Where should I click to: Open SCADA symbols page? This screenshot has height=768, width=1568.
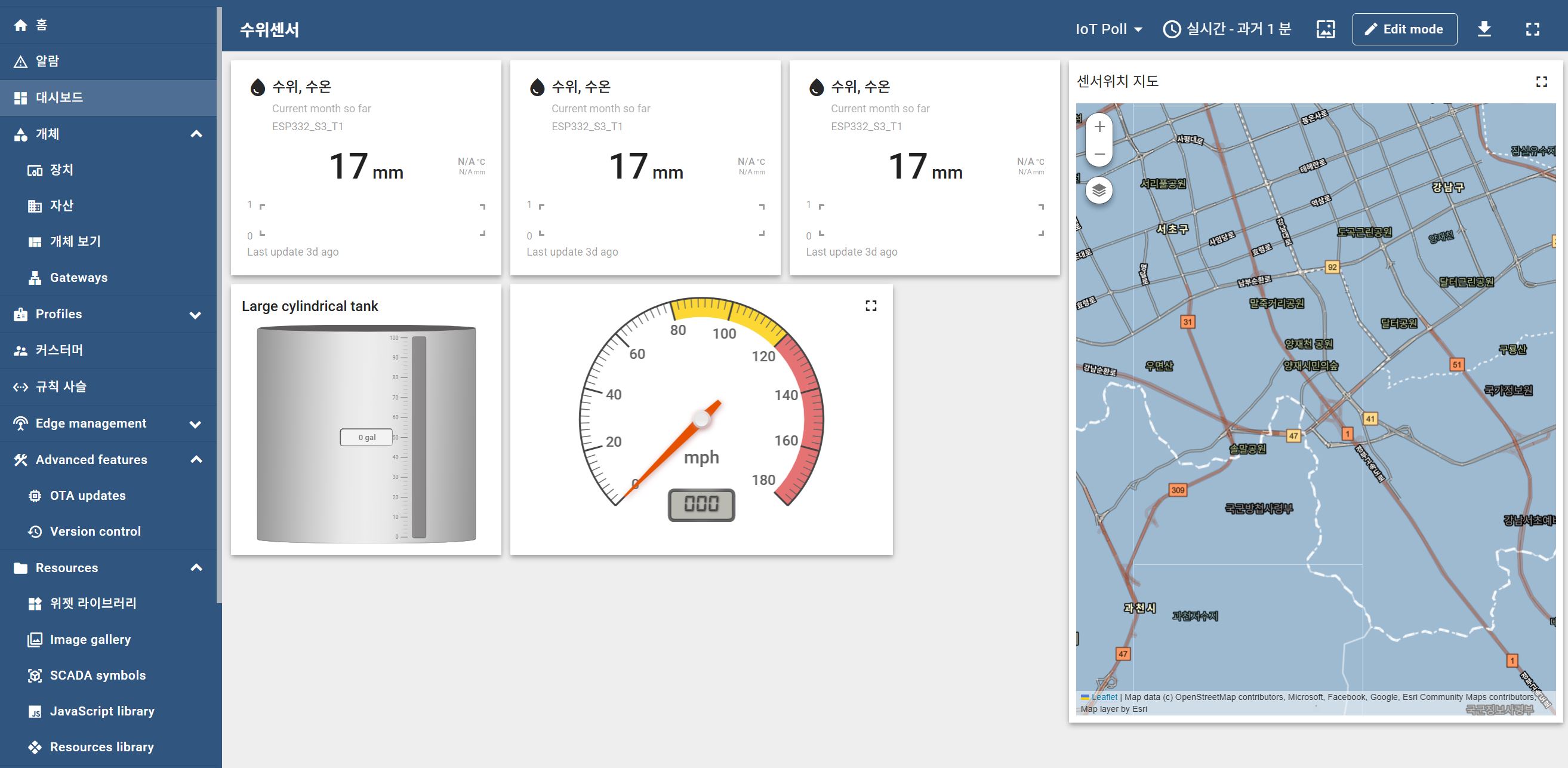(x=109, y=675)
